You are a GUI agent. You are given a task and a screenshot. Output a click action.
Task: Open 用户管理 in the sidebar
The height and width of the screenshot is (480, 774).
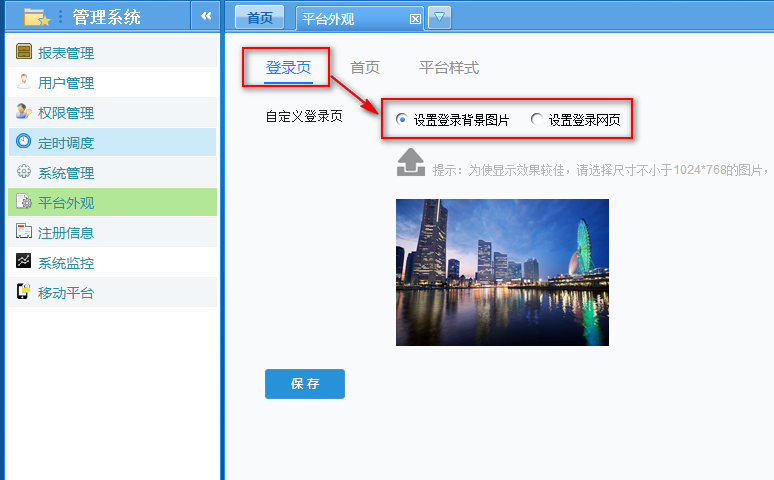113,82
